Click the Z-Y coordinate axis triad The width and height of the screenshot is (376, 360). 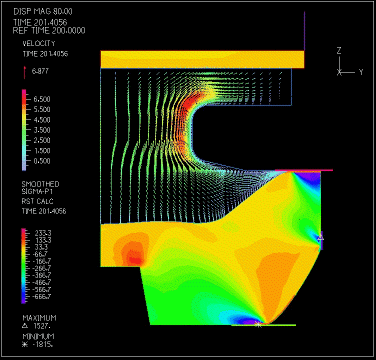pos(349,62)
